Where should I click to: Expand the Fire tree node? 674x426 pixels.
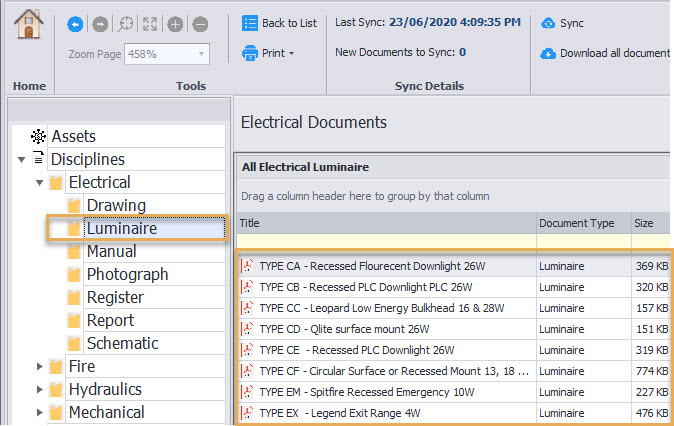[x=40, y=367]
